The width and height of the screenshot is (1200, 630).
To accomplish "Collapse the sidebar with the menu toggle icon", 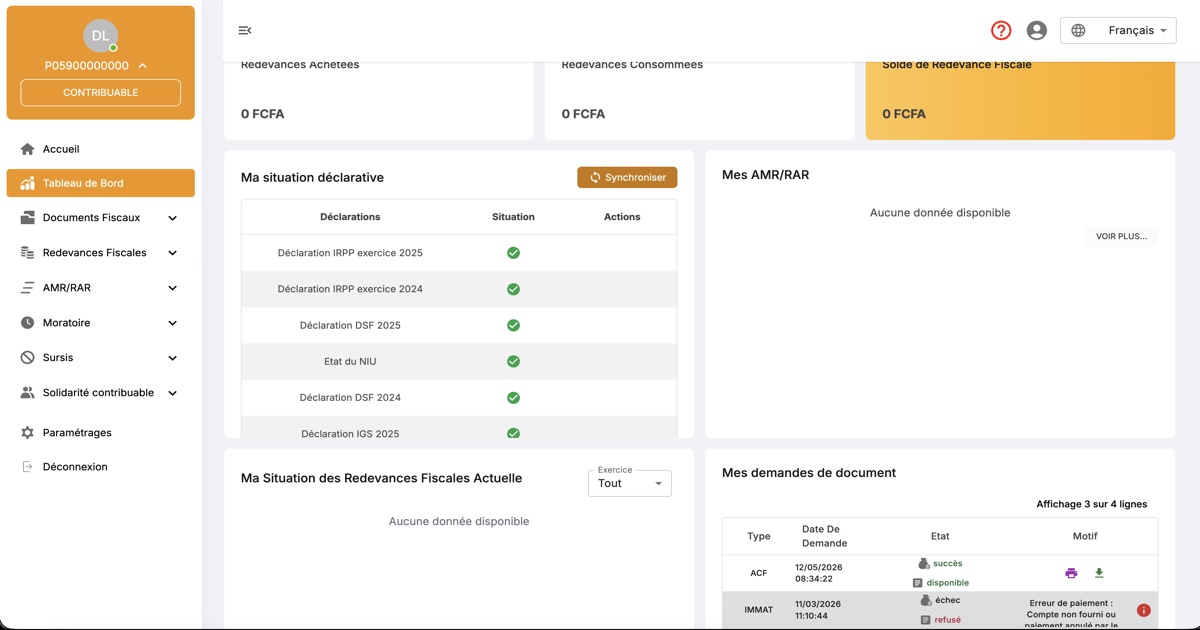I will (245, 31).
